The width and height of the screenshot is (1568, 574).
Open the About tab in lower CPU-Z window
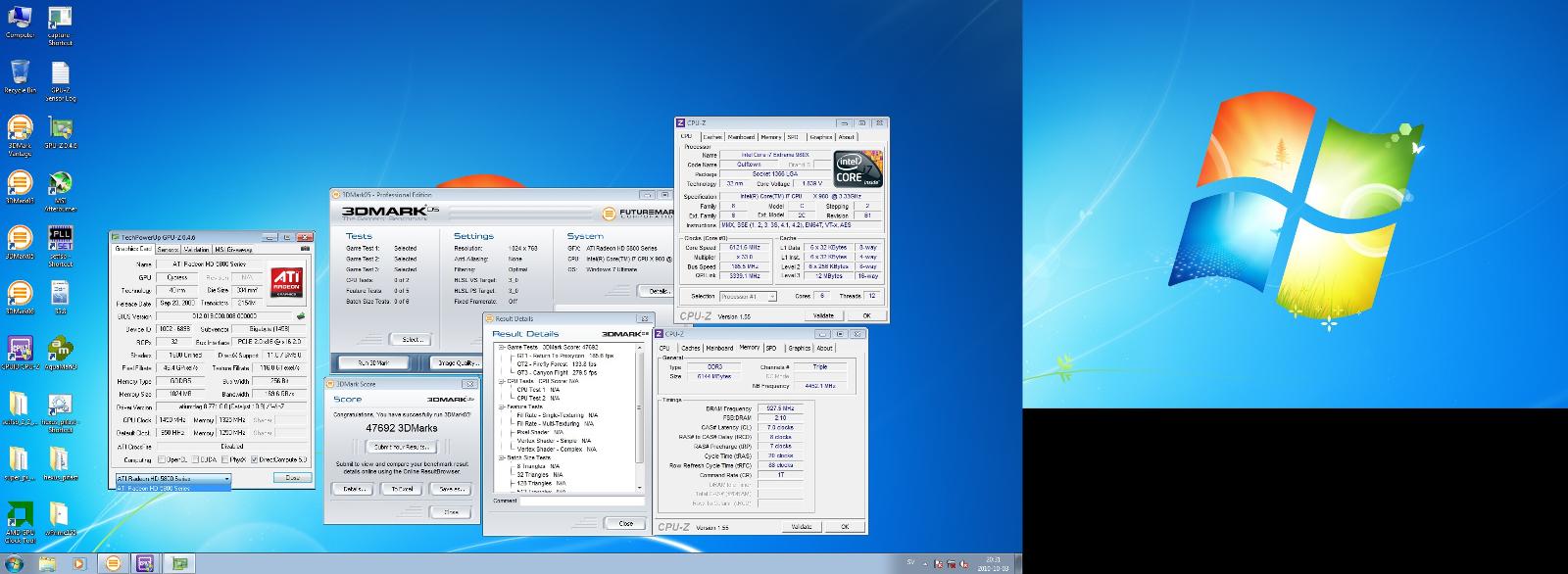[x=825, y=348]
